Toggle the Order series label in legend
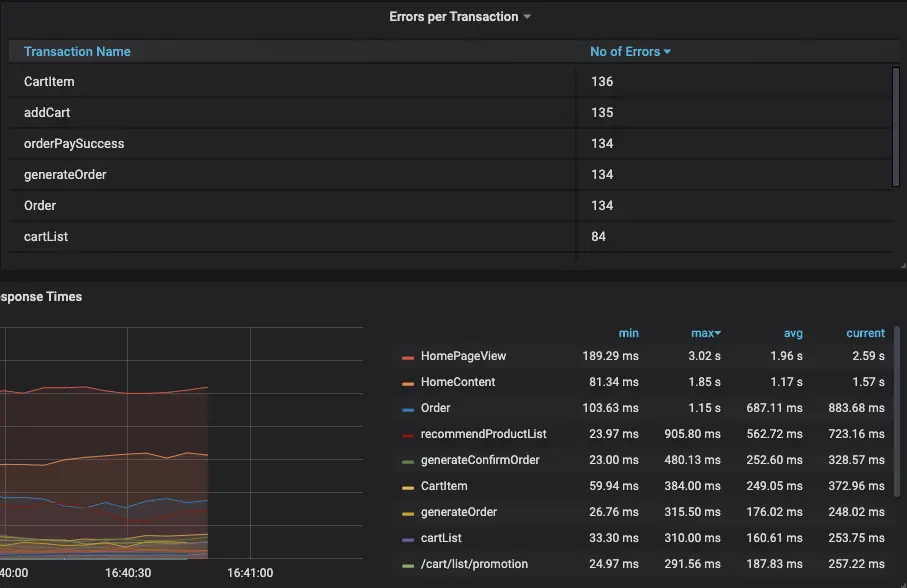 (x=435, y=408)
